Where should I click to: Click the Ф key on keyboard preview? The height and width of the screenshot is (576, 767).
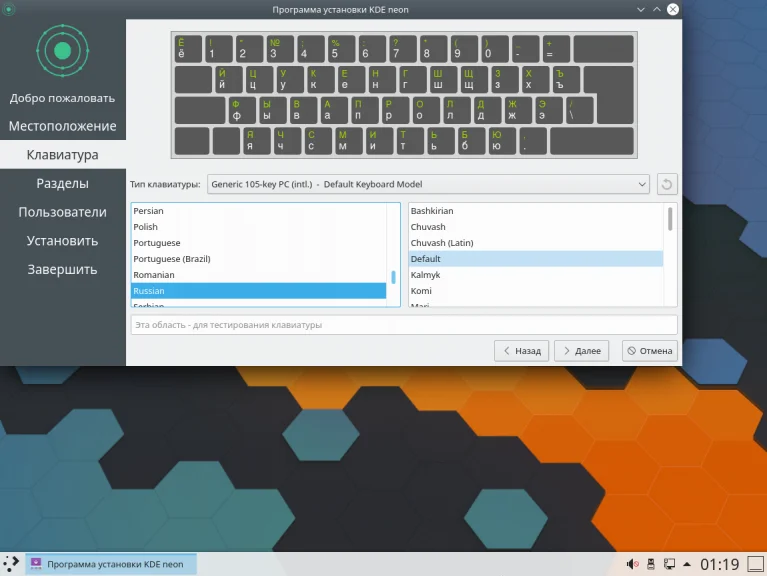pos(242,110)
